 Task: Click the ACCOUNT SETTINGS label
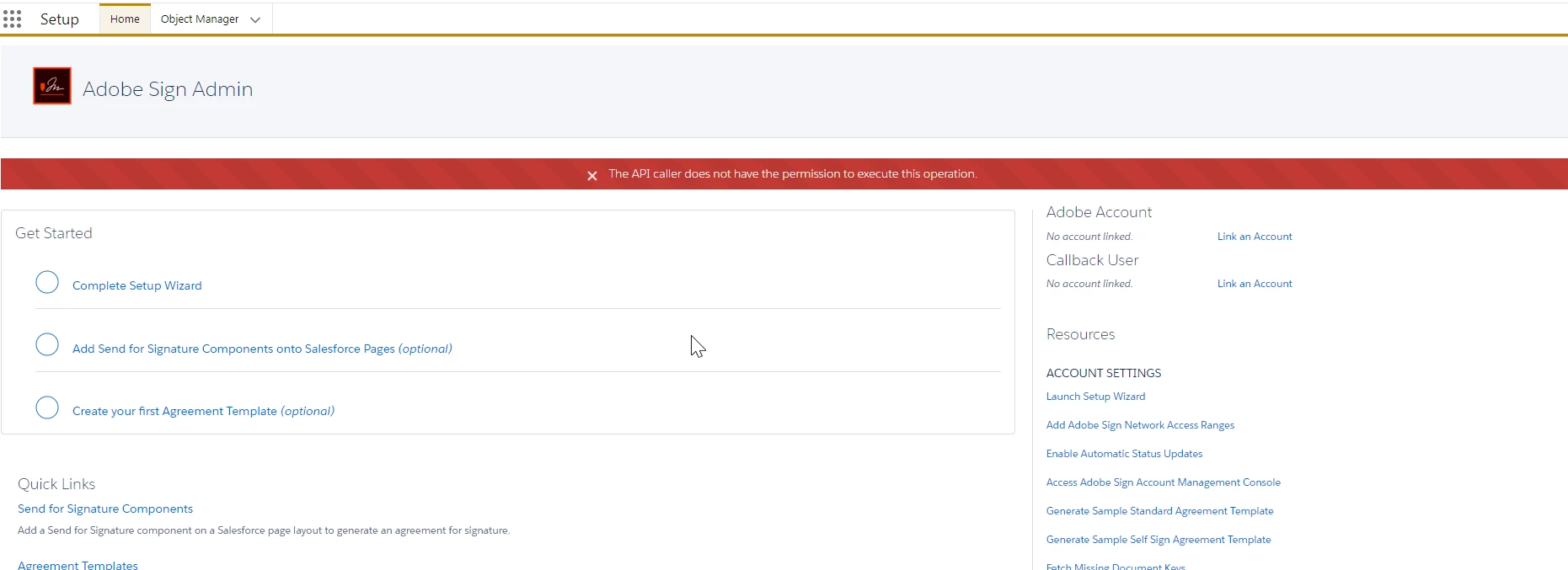[x=1104, y=373]
